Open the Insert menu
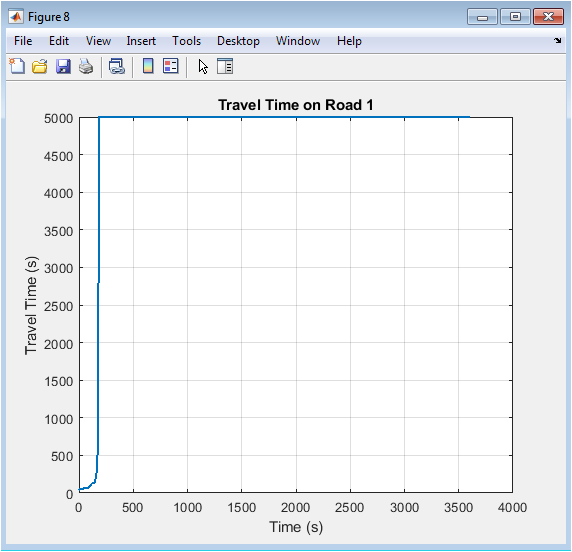 pos(141,41)
